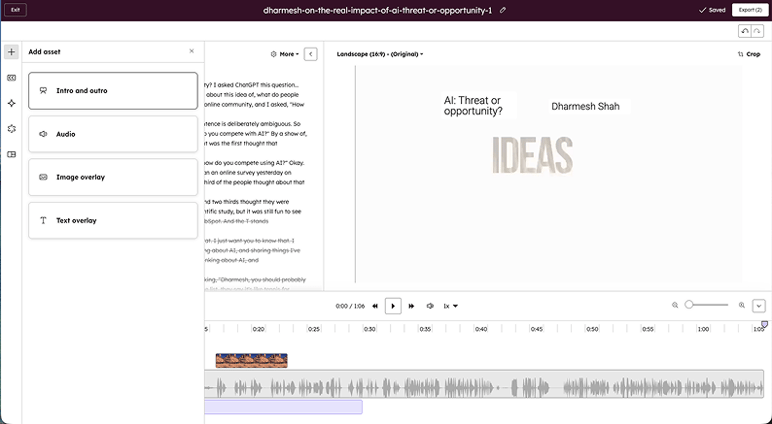Screen dimensions: 772x424
Task: Click the undo arrow
Action: (x=744, y=31)
